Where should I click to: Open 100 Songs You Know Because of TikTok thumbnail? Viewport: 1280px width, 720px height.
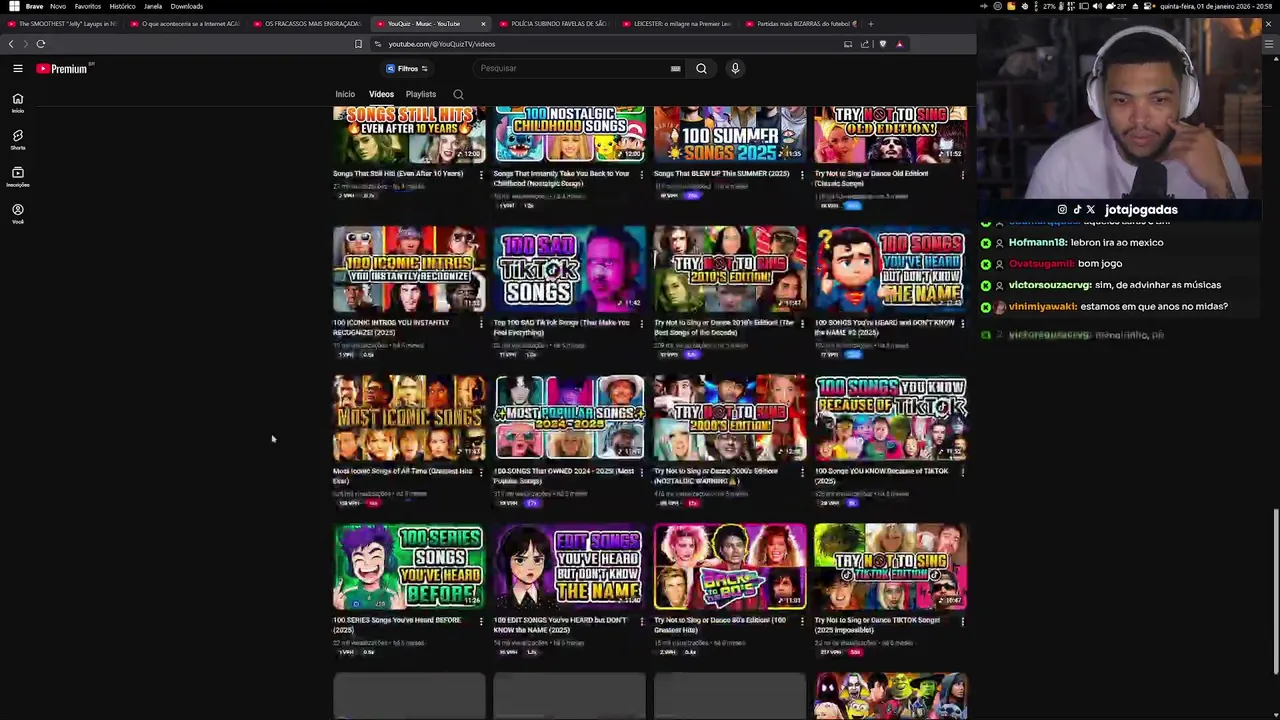click(890, 417)
